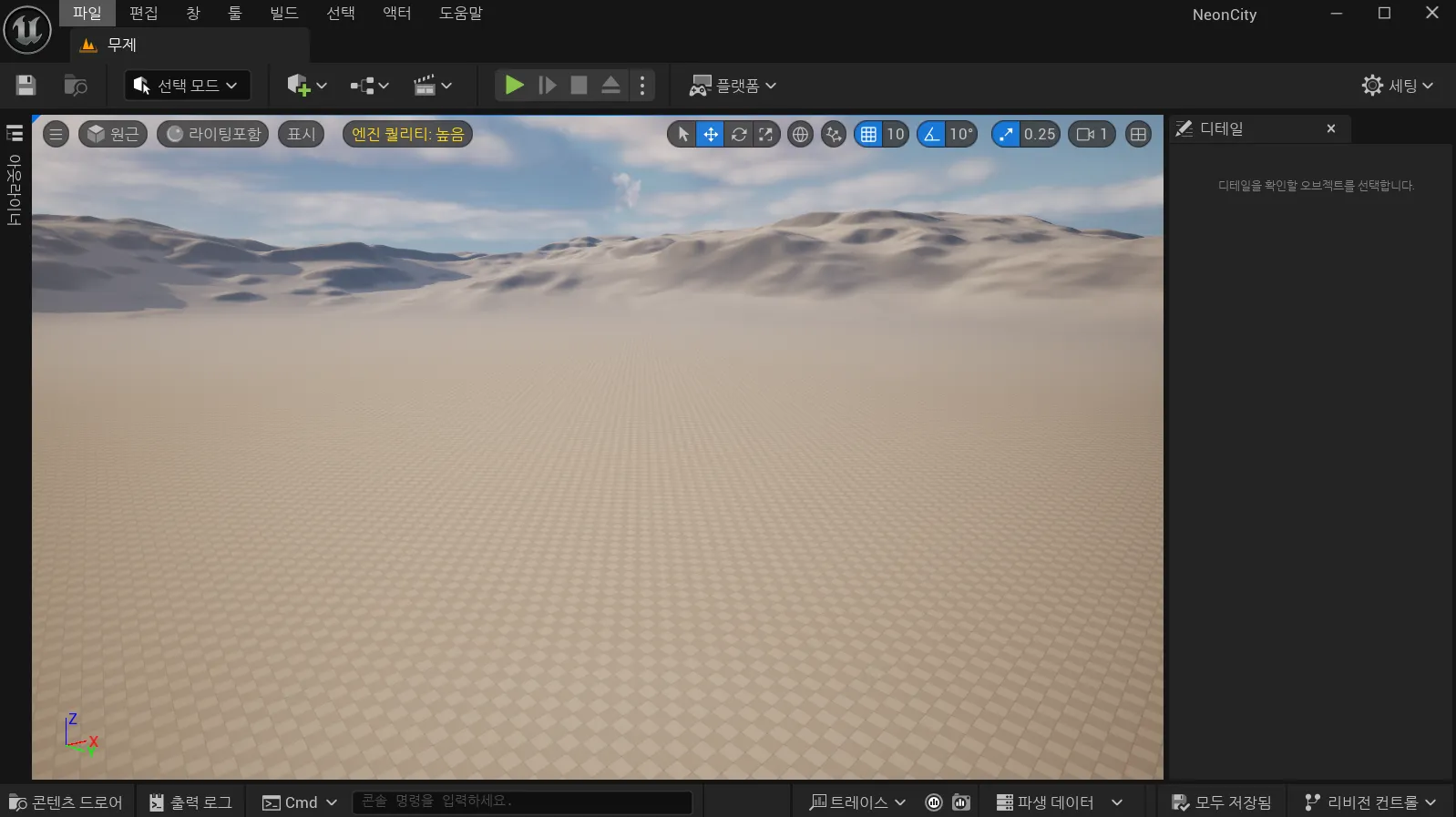The width and height of the screenshot is (1456, 817).
Task: Click viewport layout maximize/restore icon
Action: click(1138, 134)
